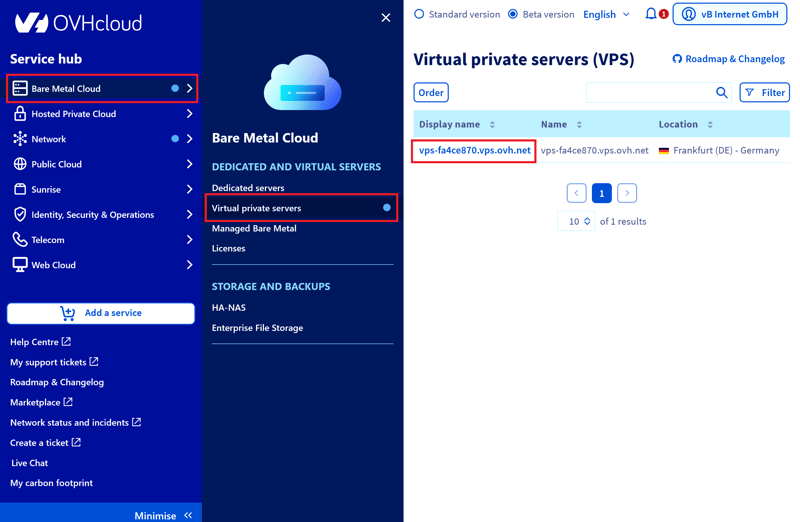Click the Order button
Screen dimensions: 800x522
click(431, 93)
